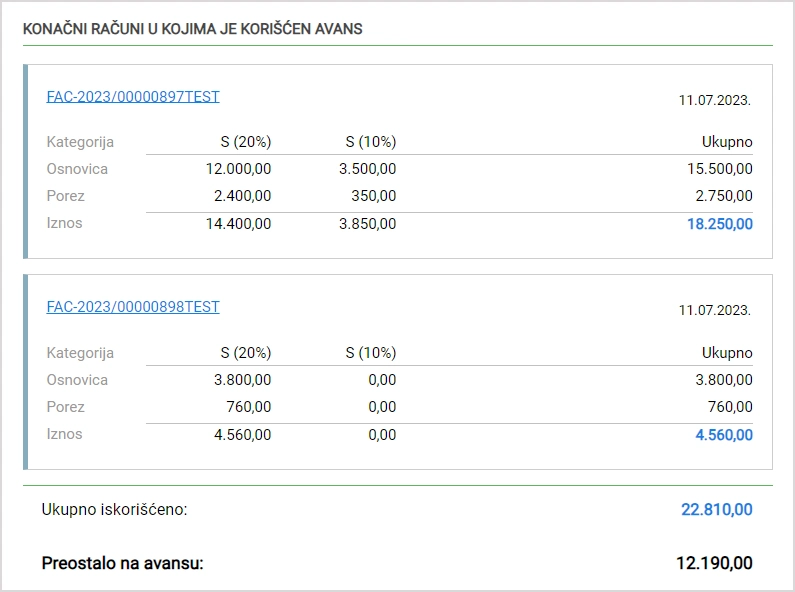Click Osnovica row label in invoice 00000897TEST
Screen dimensions: 795x592
[77, 169]
